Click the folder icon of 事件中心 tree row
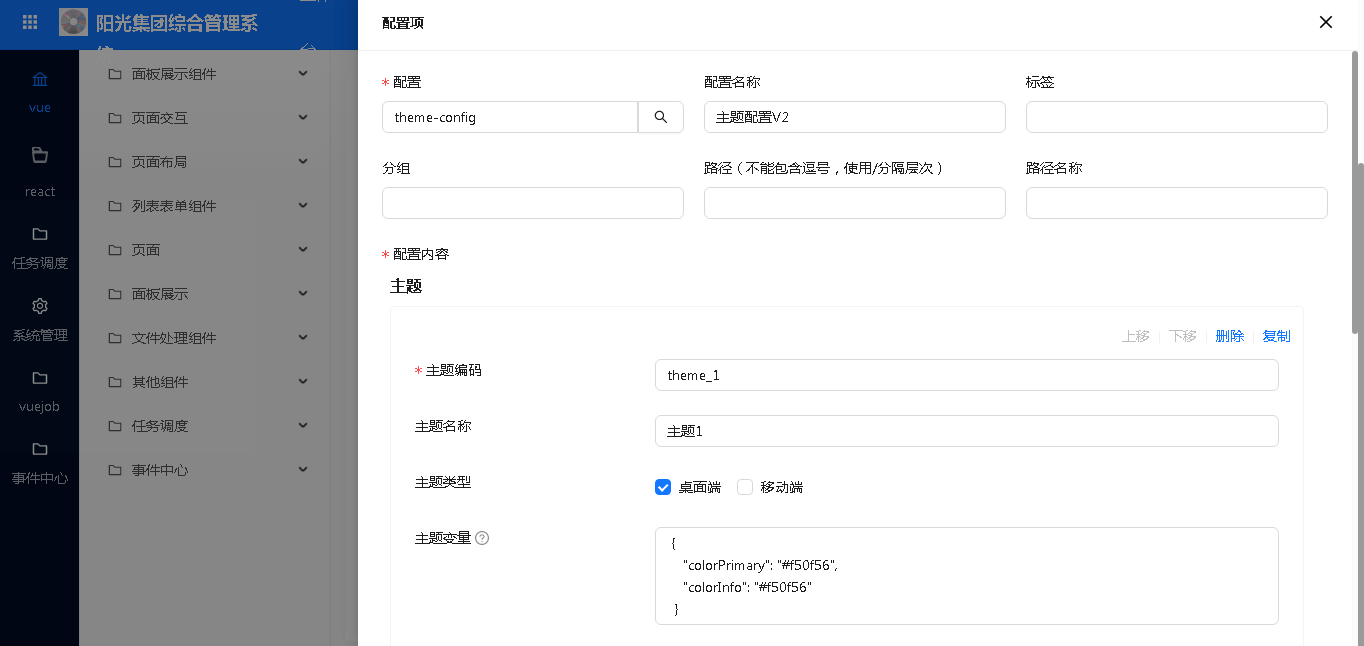The image size is (1364, 646). [114, 470]
